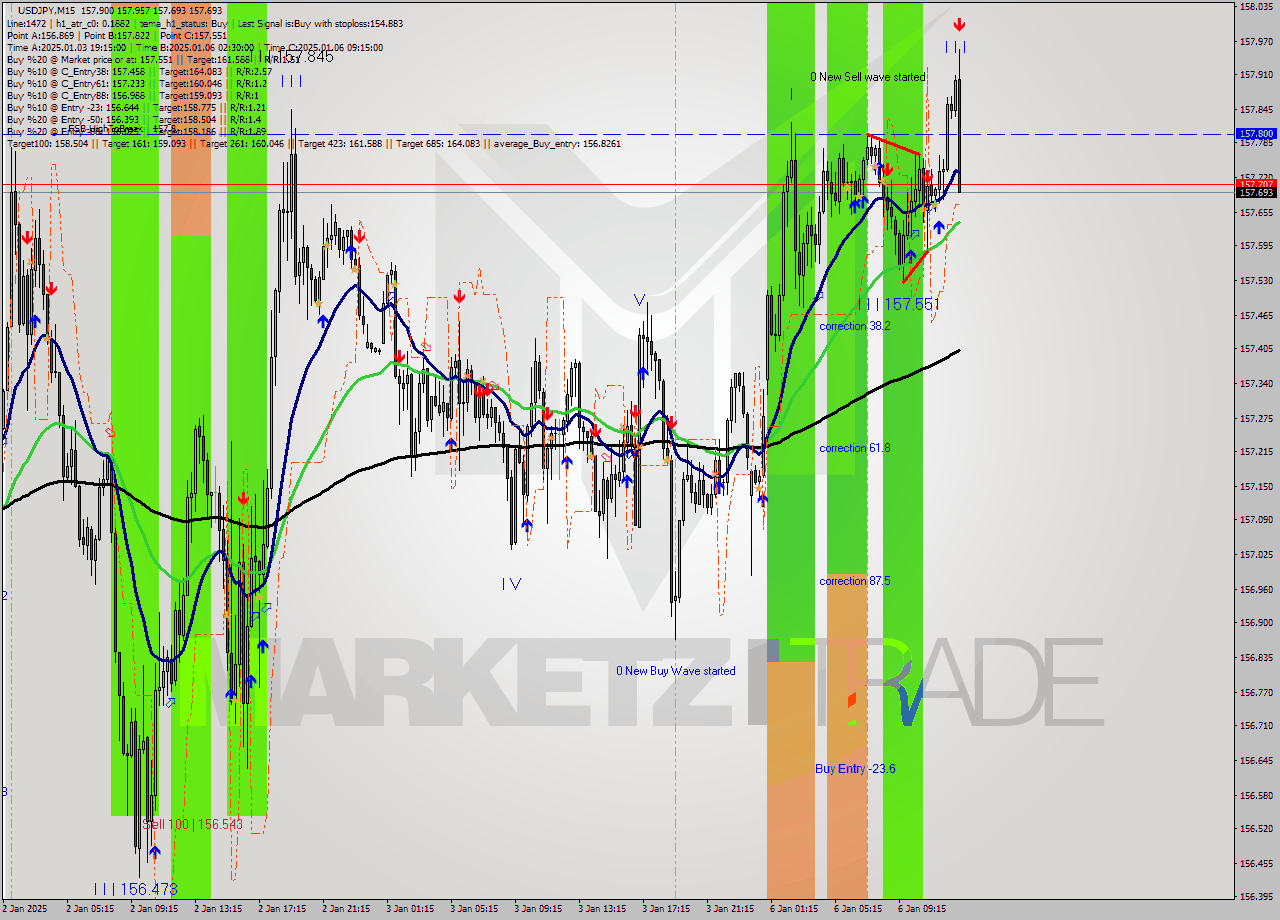
Task: Click 'Target 685: 164.083' text
Action: [x=438, y=144]
